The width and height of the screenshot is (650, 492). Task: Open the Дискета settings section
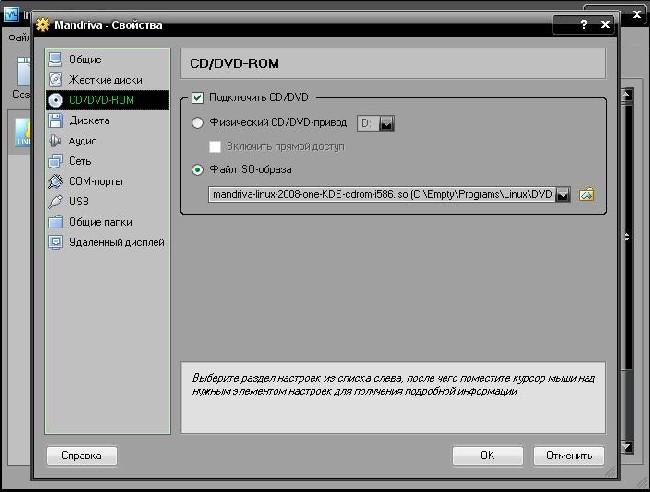click(x=107, y=120)
